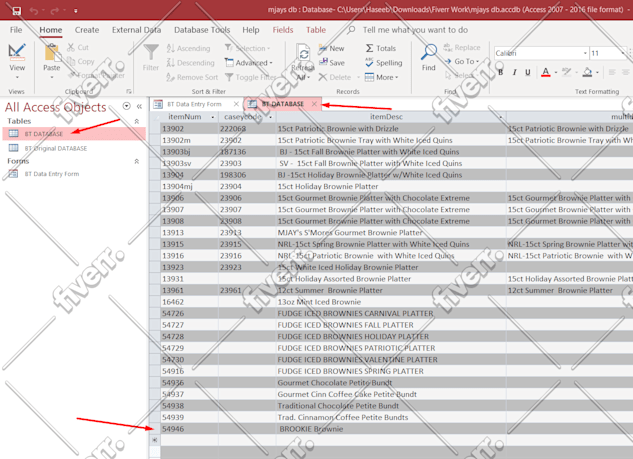Toggle Italic text formatting
This screenshot has width=633, height=459.
514,72
